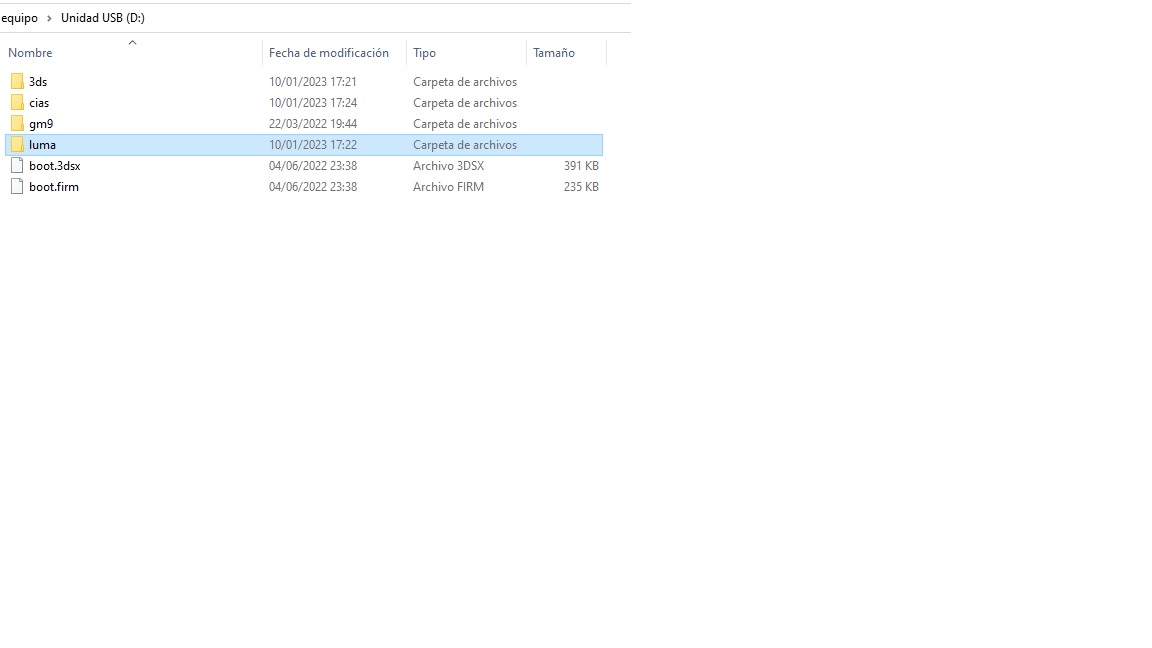Click 'Carpeta de archivos' in the cias row
1152x648 pixels.
point(465,103)
